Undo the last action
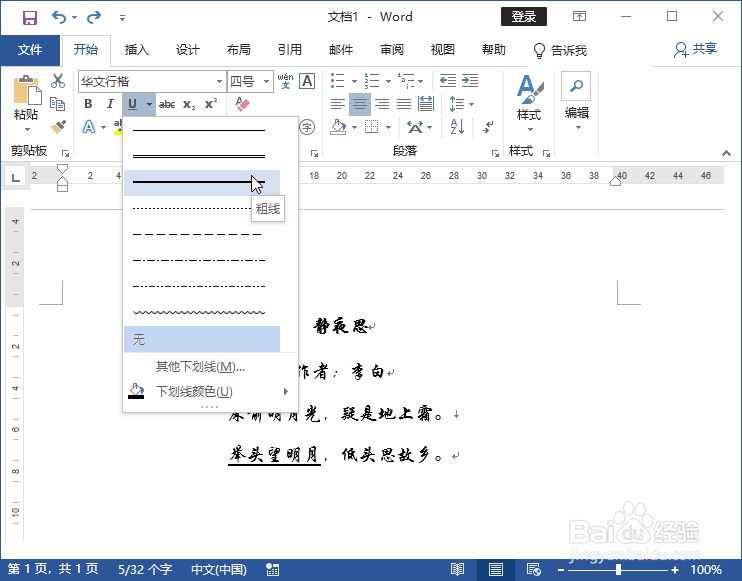The height and width of the screenshot is (581, 742). tap(59, 18)
